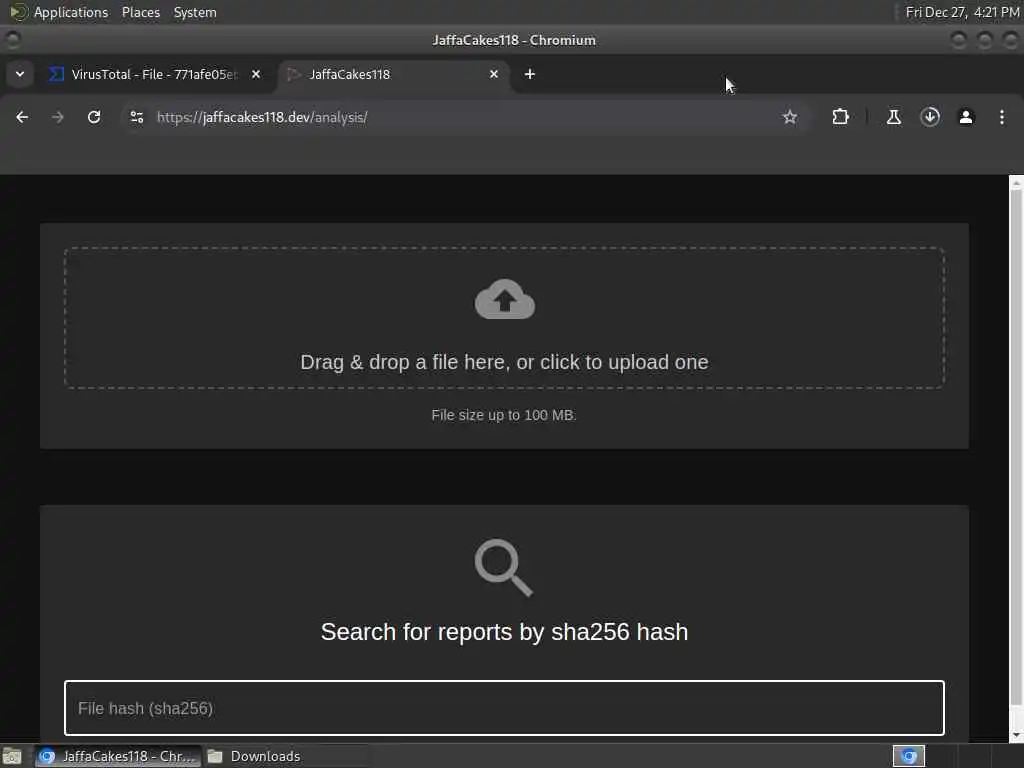
Task: Click the workspace switcher Chromium icon
Action: (x=909, y=756)
